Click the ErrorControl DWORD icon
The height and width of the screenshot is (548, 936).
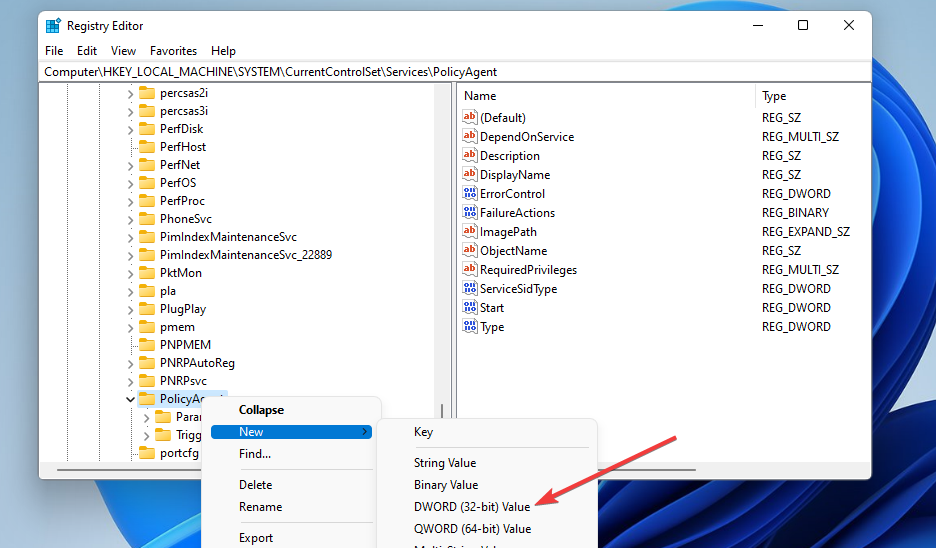[470, 193]
